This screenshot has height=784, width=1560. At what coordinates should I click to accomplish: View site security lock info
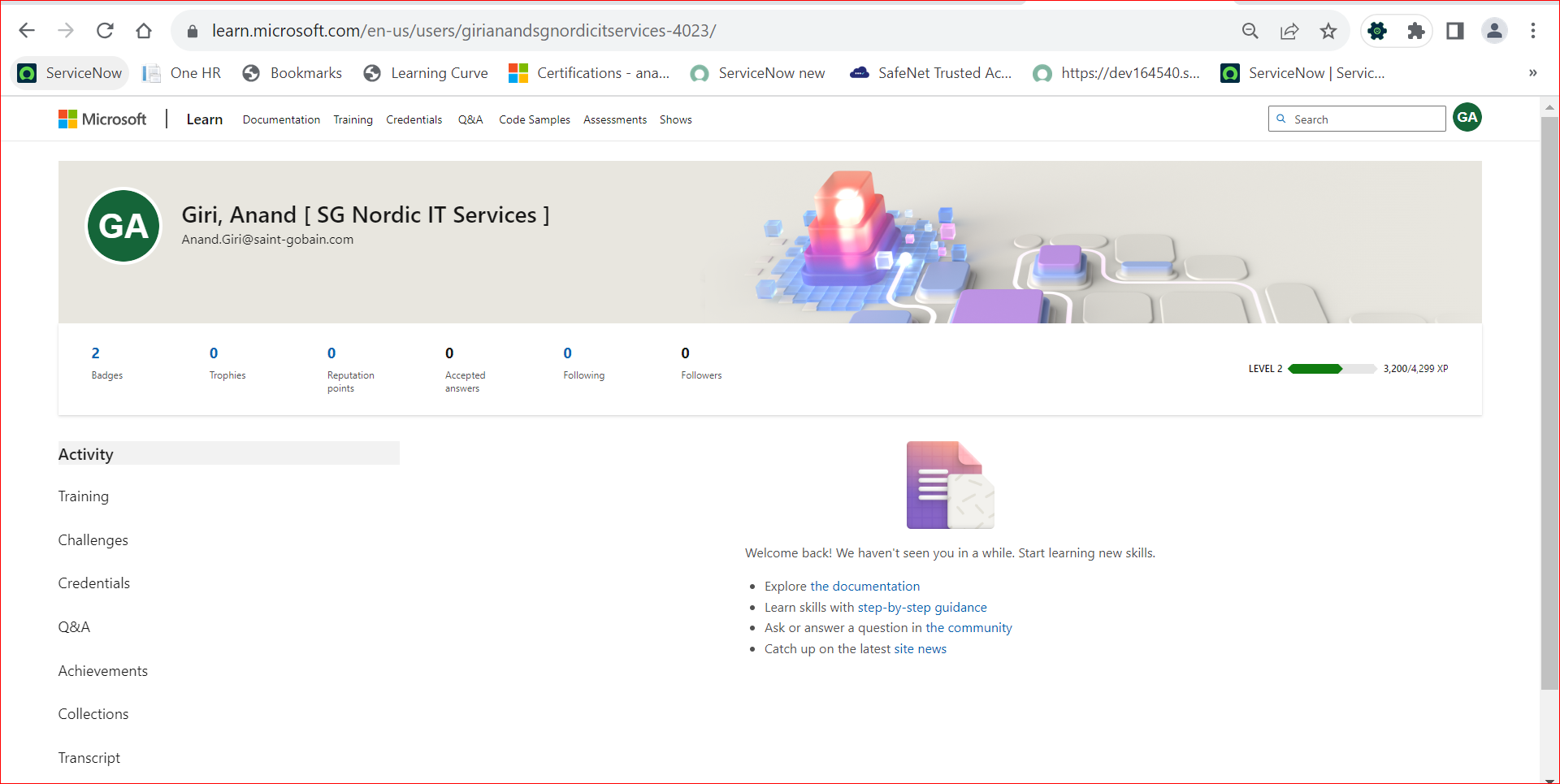tap(193, 31)
